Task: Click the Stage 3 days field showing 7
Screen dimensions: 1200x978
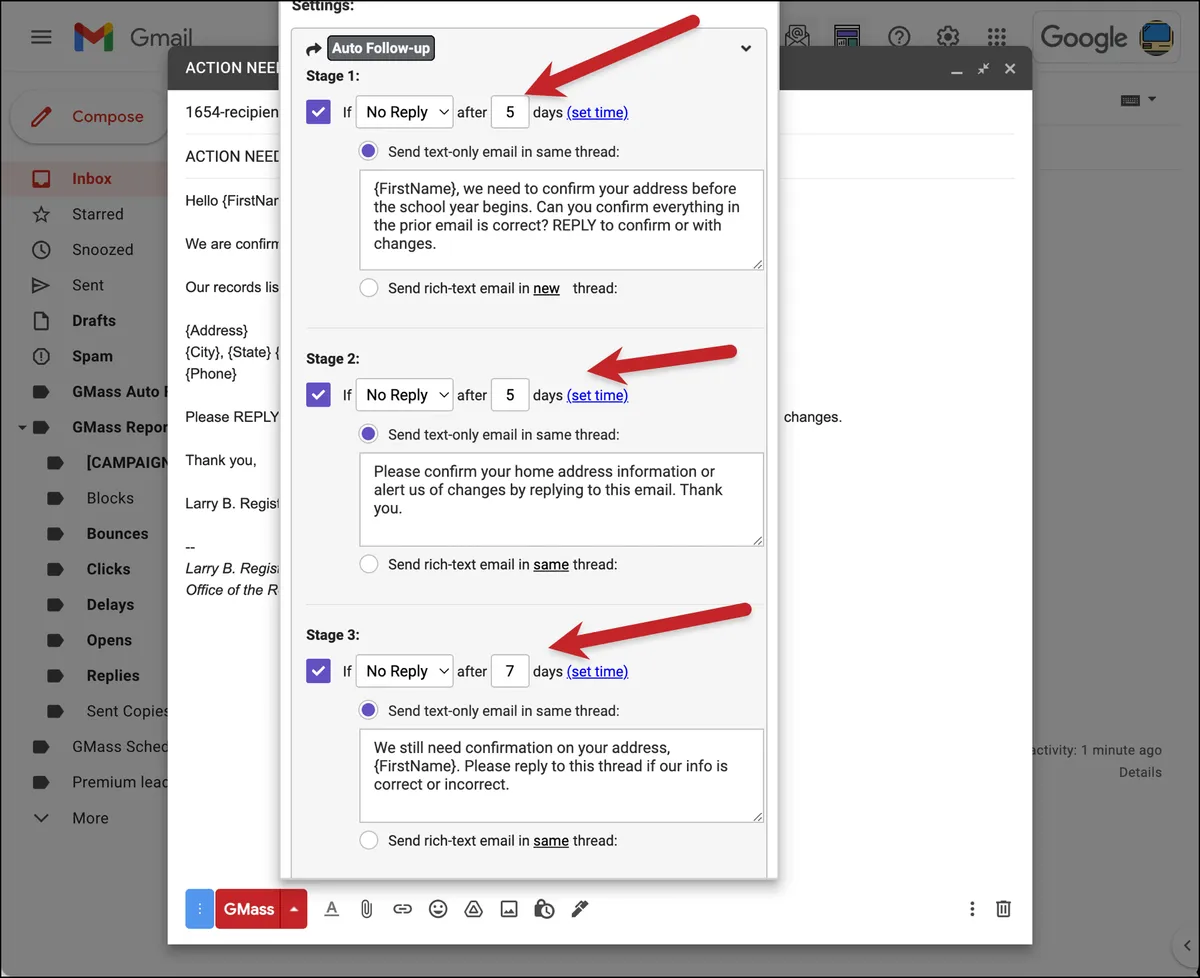Action: tap(510, 671)
